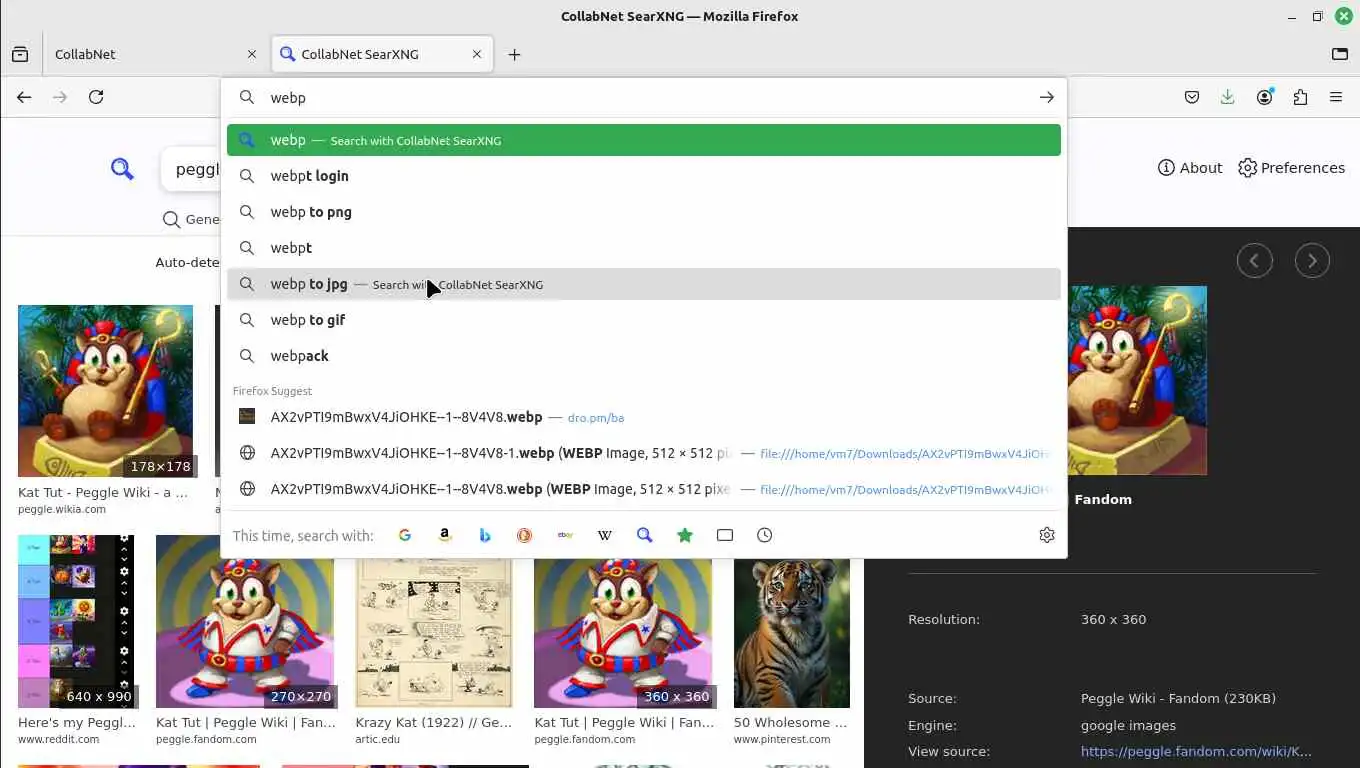
Task: Open a new tab with plus
Action: [514, 54]
